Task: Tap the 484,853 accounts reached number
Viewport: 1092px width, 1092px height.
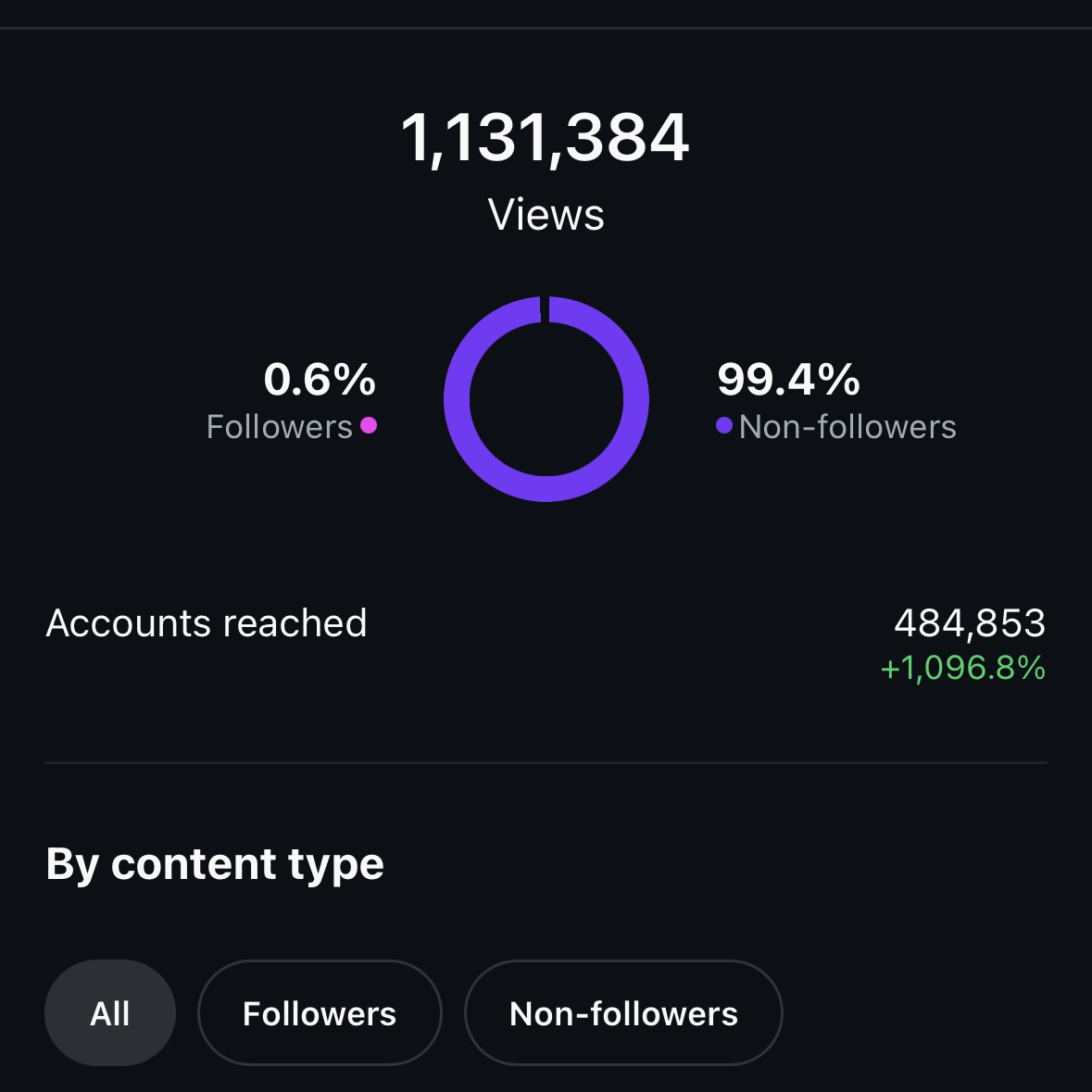Action: (970, 622)
